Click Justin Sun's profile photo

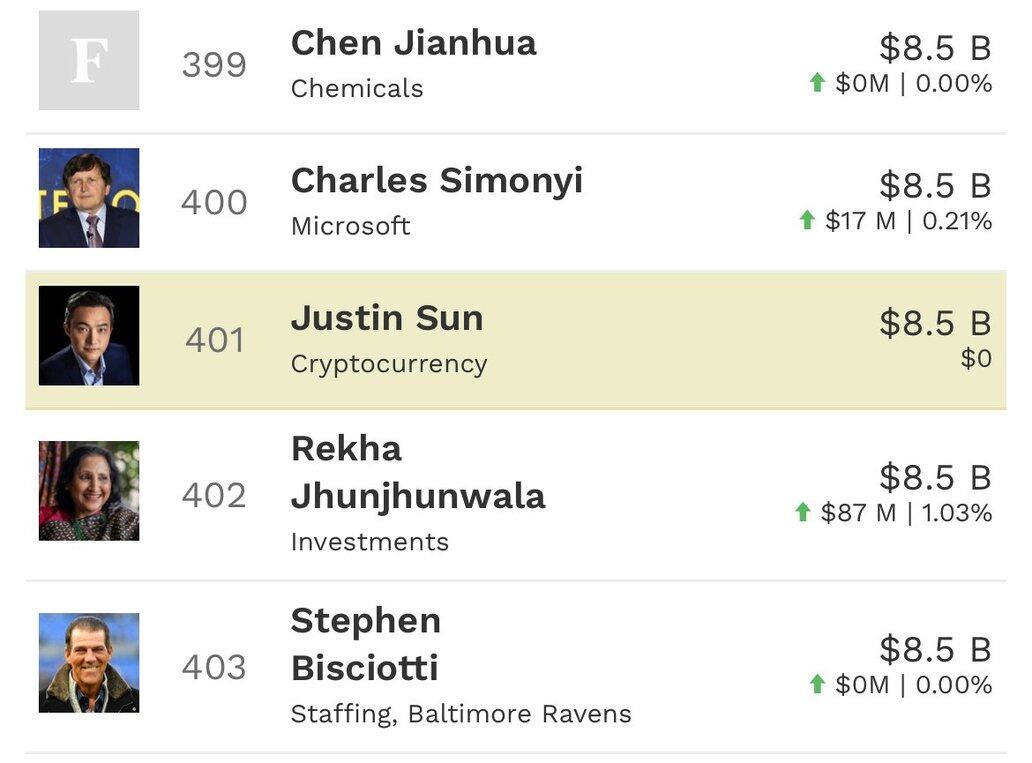[89, 336]
